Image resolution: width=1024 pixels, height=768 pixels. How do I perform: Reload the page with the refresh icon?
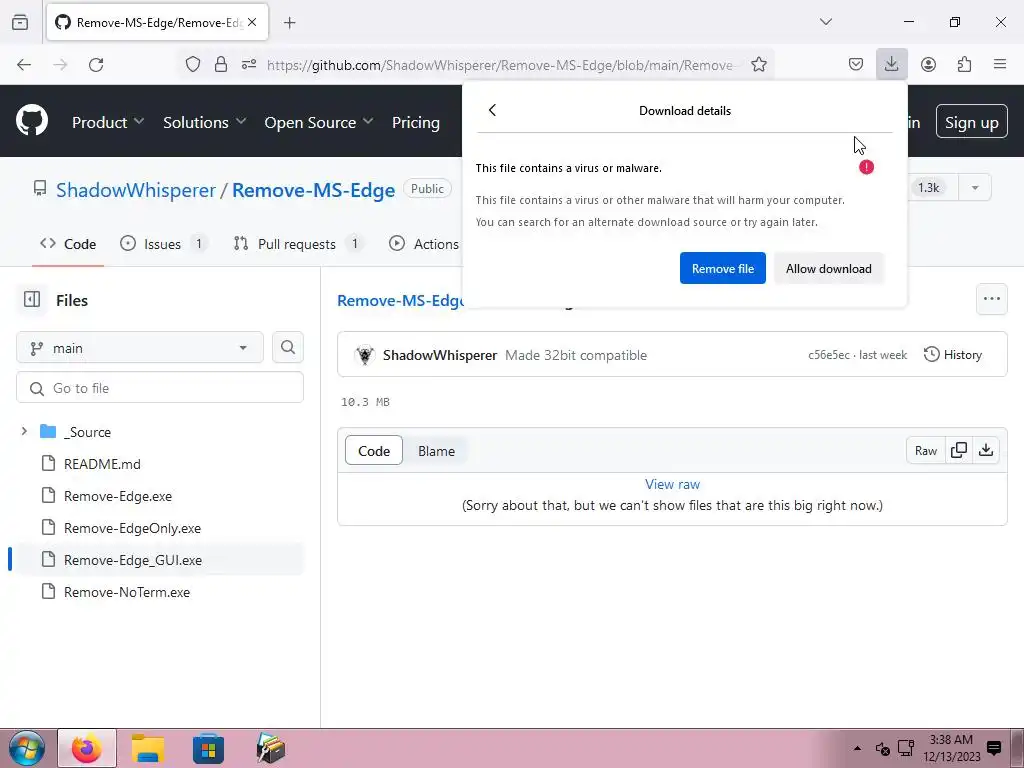coord(96,65)
